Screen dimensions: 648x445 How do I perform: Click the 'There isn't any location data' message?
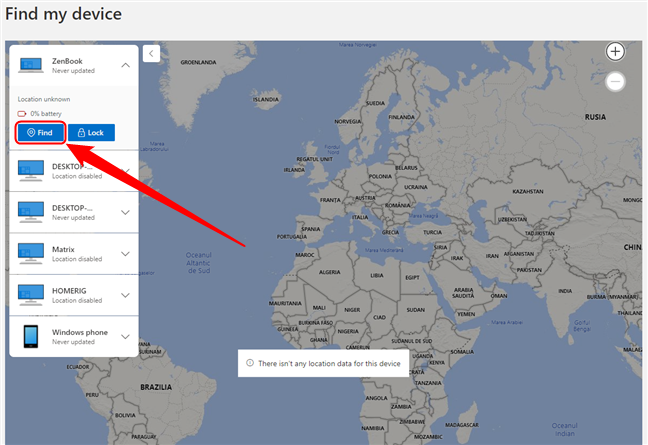tap(329, 364)
